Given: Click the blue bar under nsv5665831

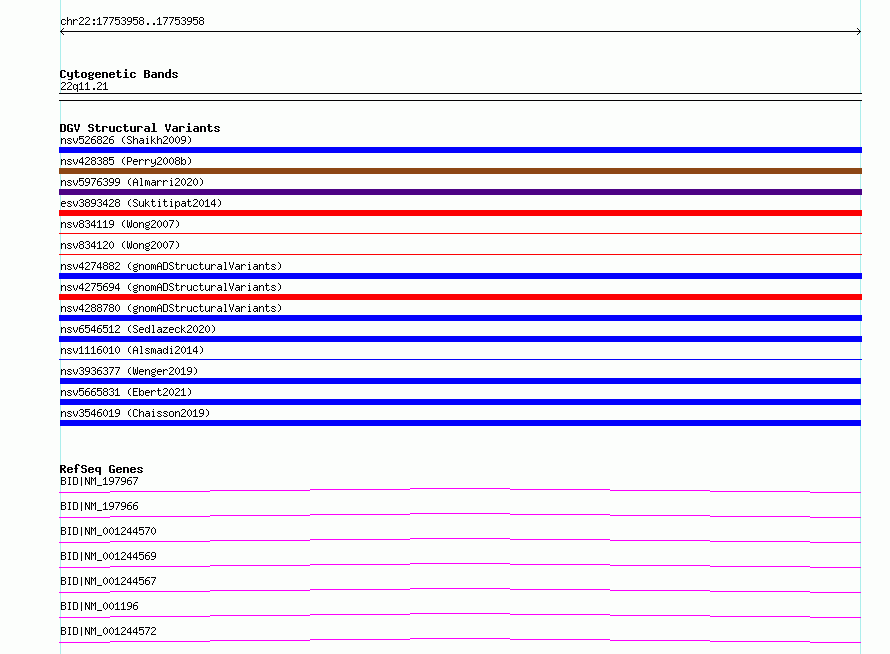Looking at the screenshot, I should (x=460, y=402).
